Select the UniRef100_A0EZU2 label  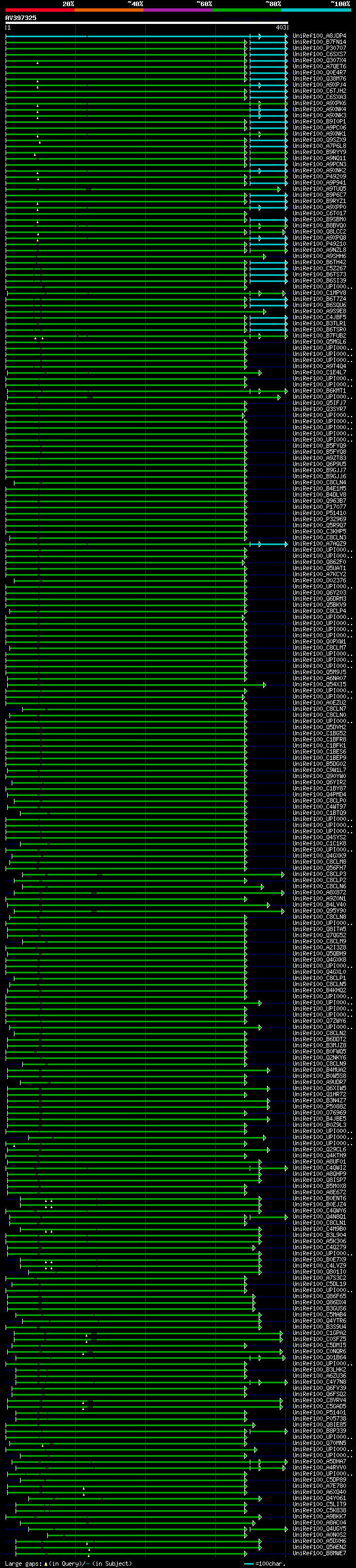pos(319,703)
